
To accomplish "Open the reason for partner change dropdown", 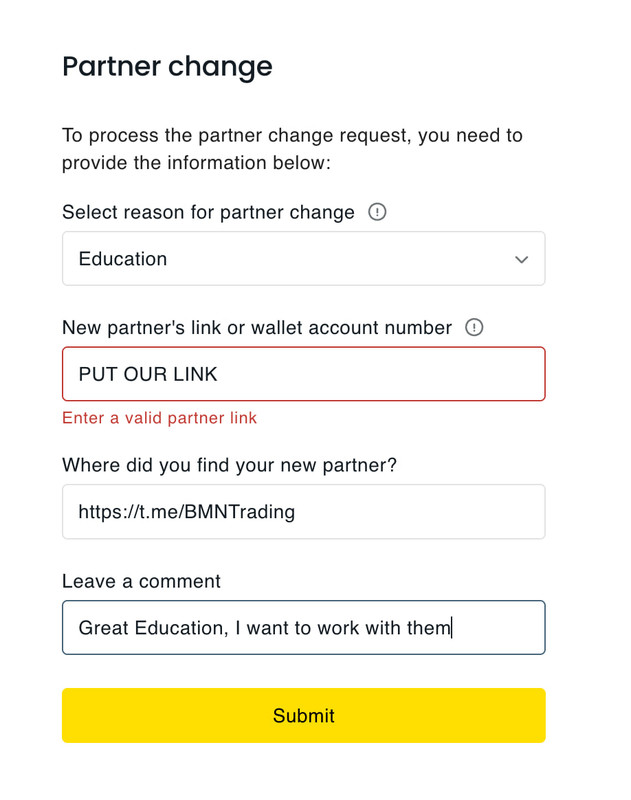I will pos(303,259).
